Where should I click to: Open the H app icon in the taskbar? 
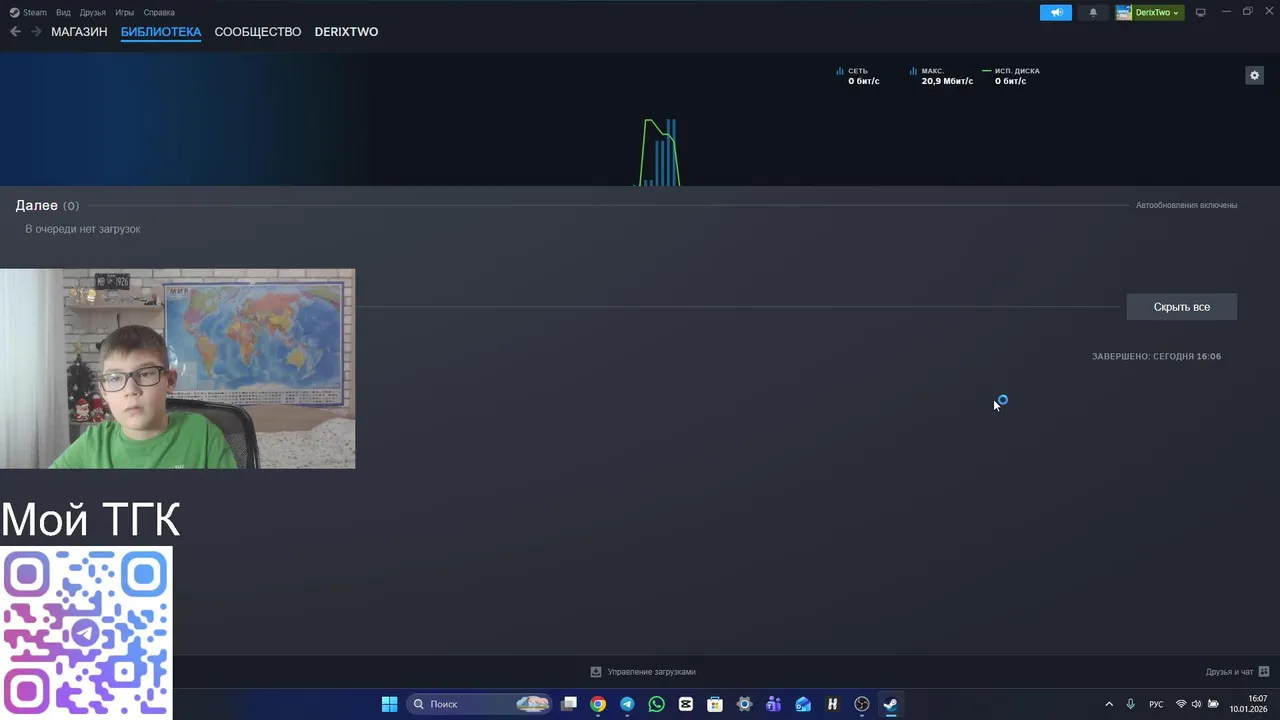(x=832, y=704)
